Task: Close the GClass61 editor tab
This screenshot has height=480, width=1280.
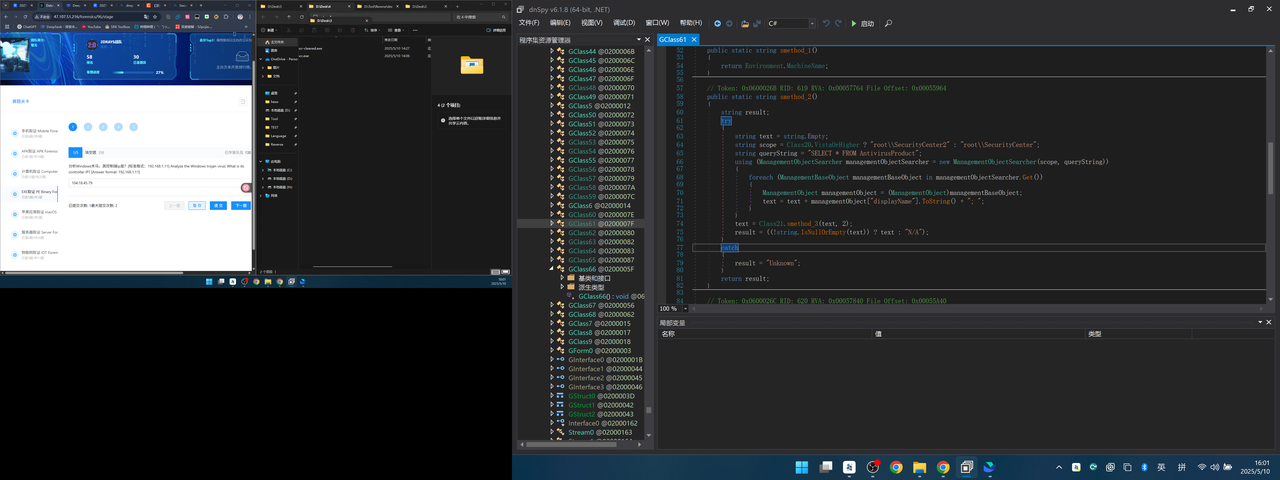Action: tap(694, 40)
